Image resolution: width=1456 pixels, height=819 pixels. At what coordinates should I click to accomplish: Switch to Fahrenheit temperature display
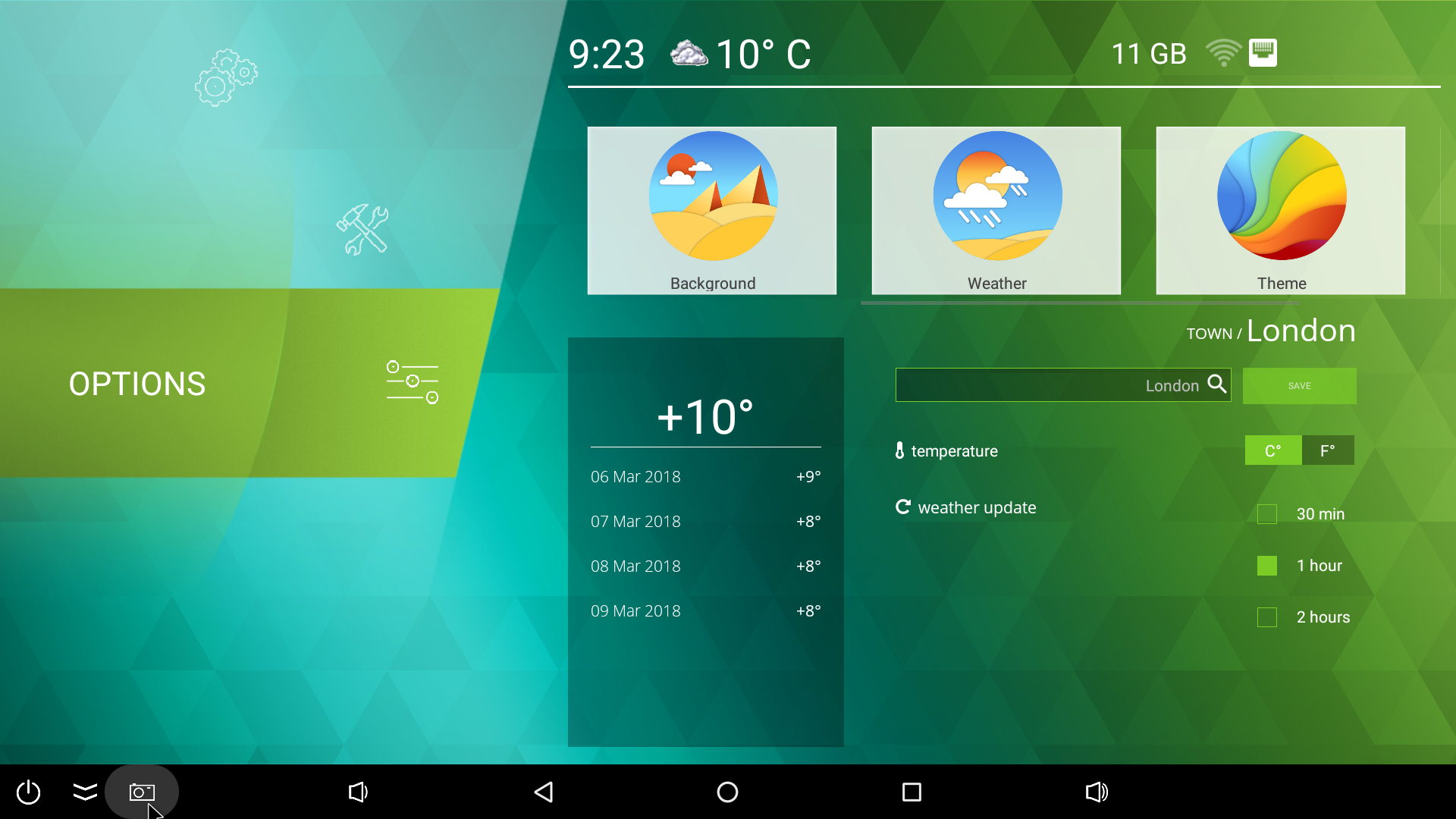click(1327, 451)
